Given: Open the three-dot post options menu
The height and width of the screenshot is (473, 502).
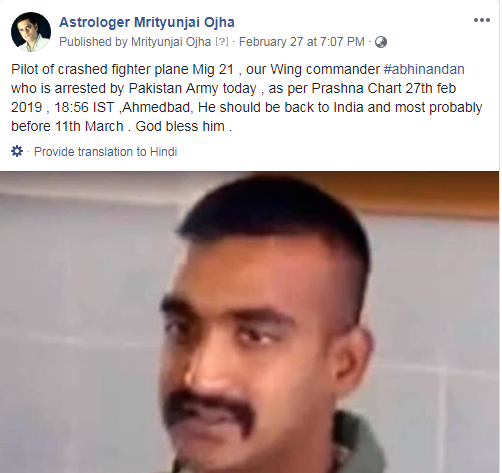Looking at the screenshot, I should pos(482,20).
